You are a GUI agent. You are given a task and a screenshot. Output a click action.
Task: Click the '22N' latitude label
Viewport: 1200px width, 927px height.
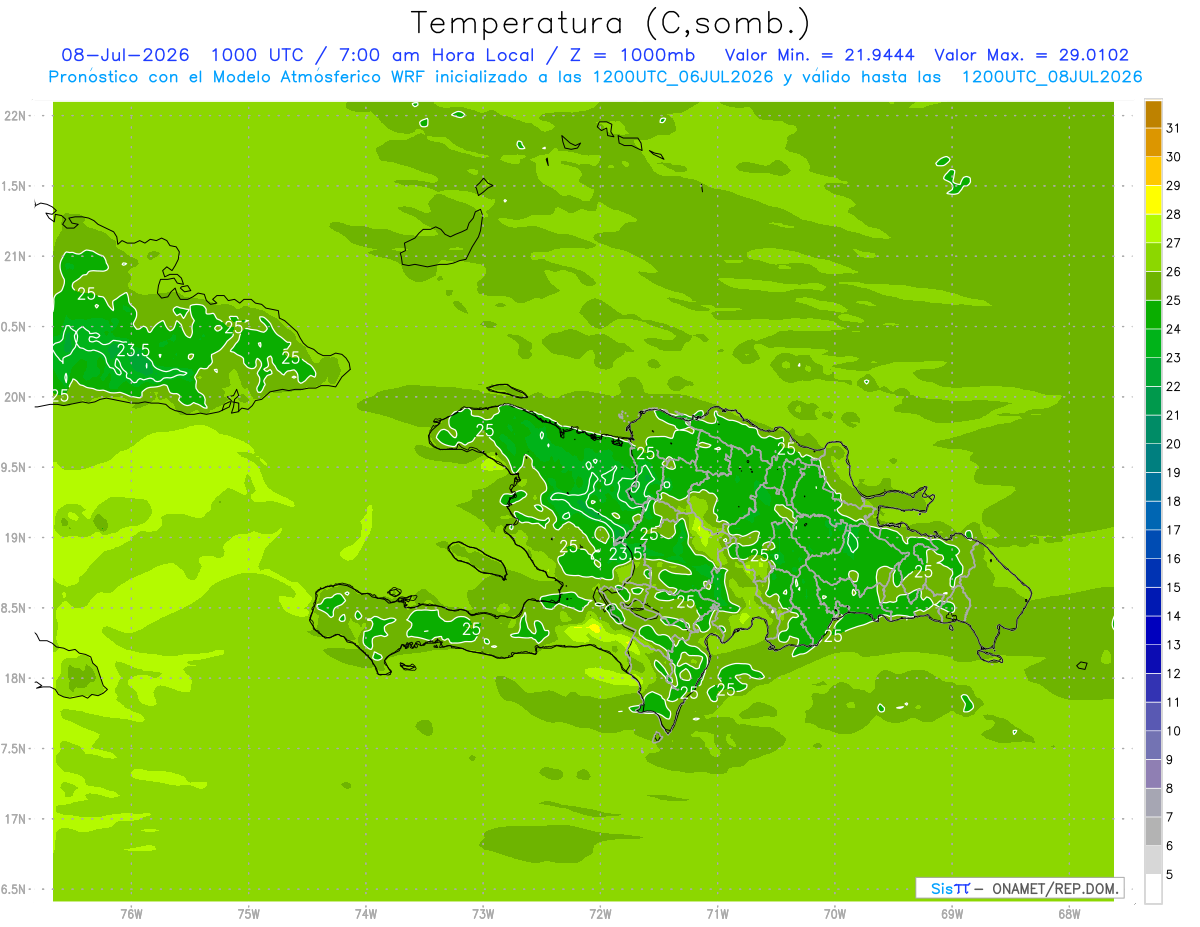point(16,116)
